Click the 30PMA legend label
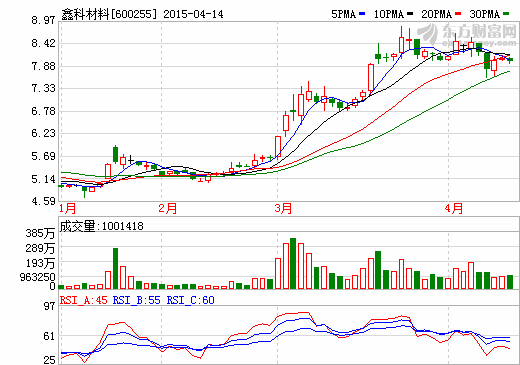 click(x=485, y=14)
